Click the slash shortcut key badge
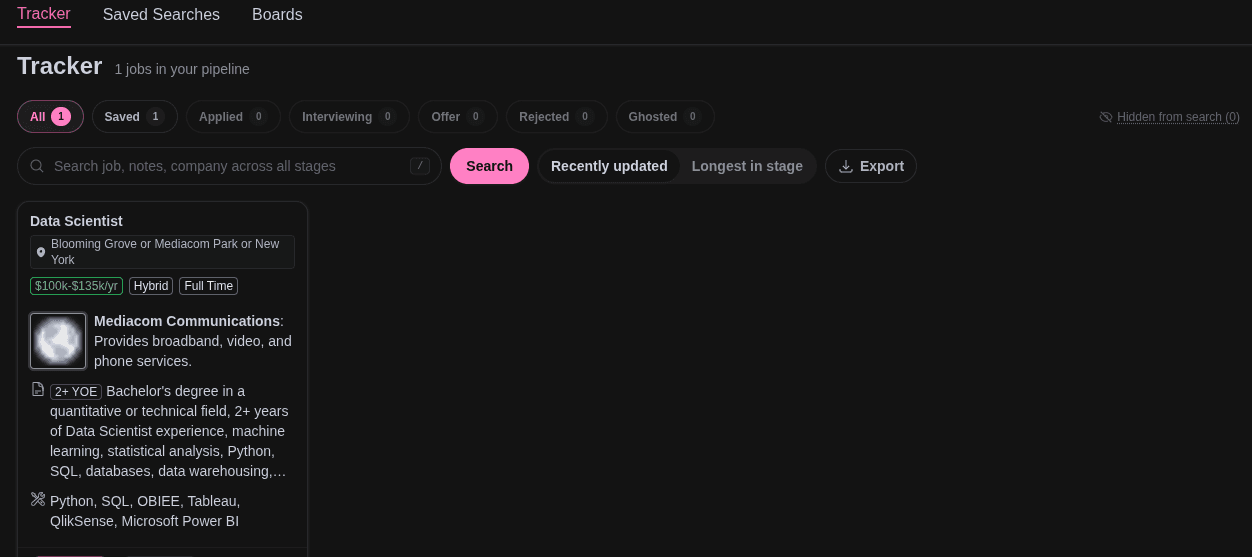 click(x=420, y=166)
